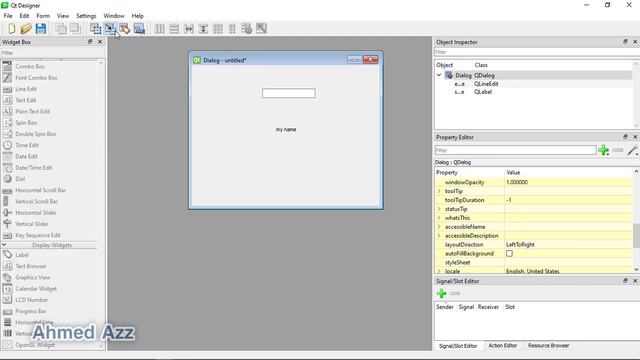
Task: Switch to Edit Widgets mode
Action: click(96, 29)
